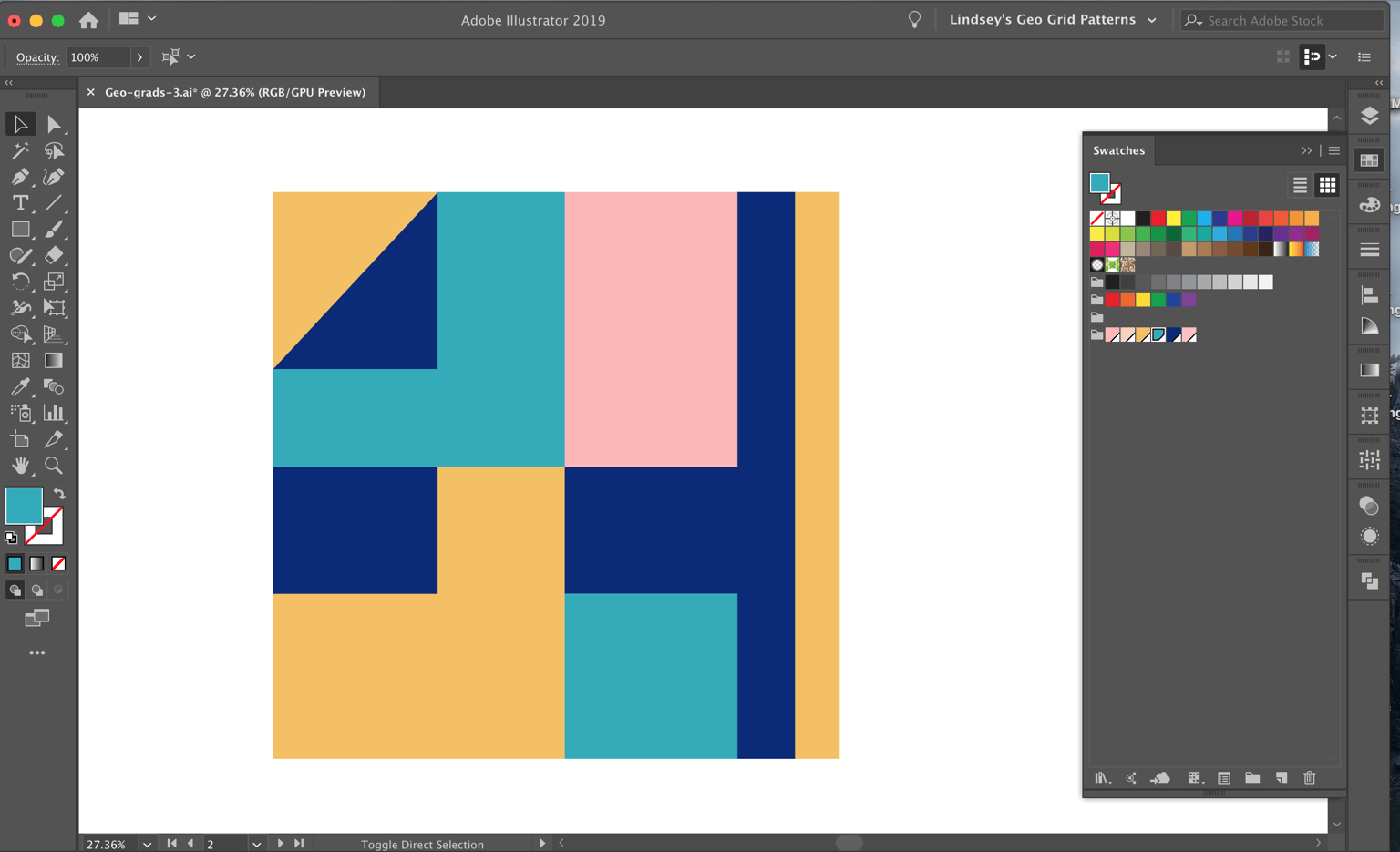The image size is (1400, 852).
Task: Open Swatches panel options menu
Action: pos(1334,150)
